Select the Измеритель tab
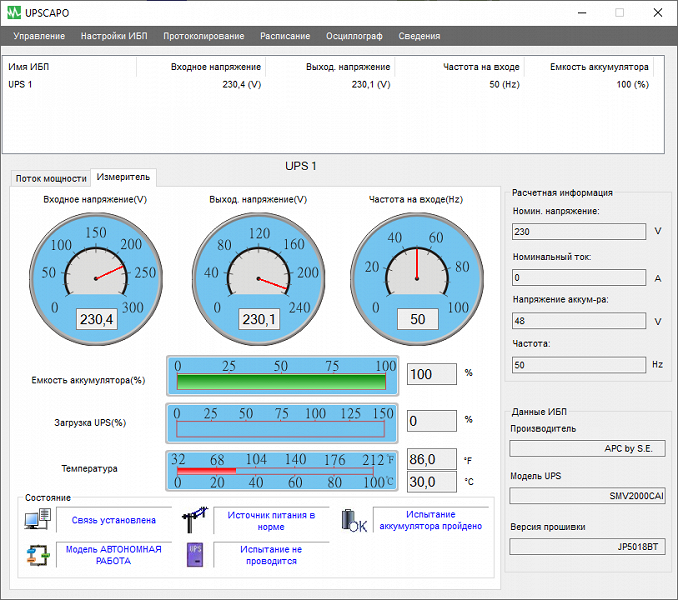 (x=123, y=177)
